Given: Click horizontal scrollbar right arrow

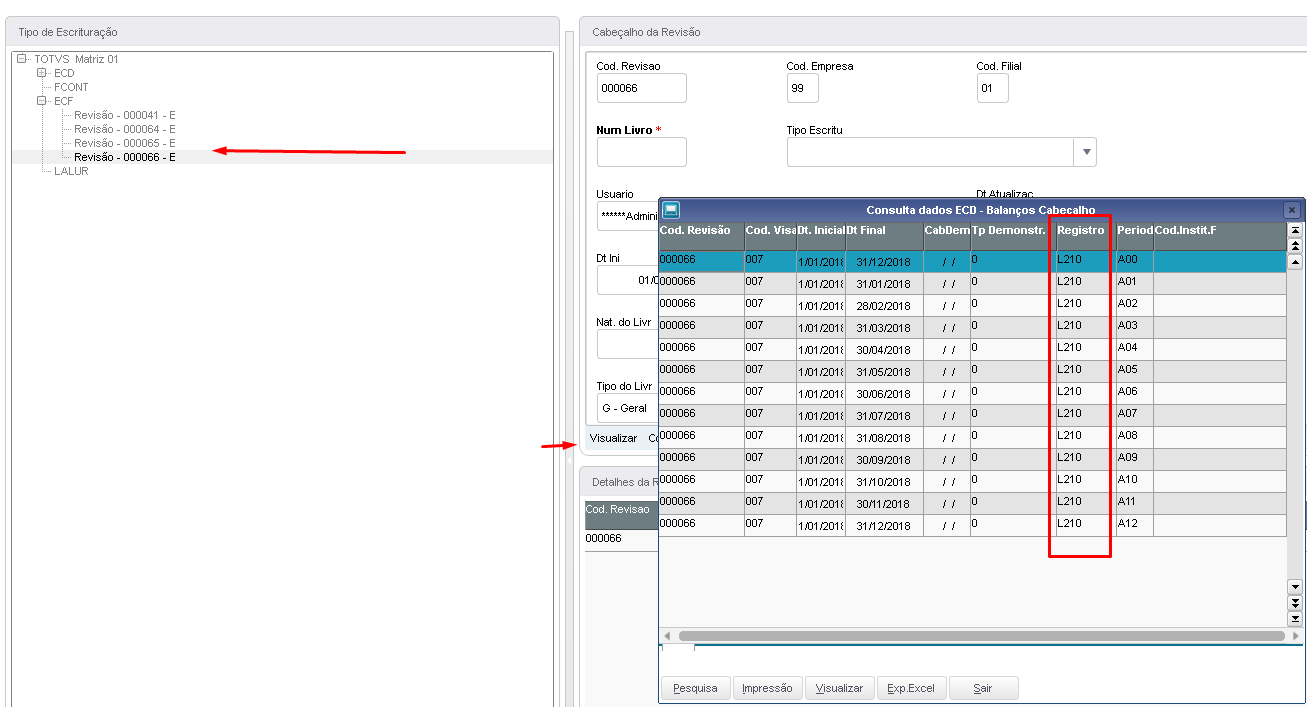Looking at the screenshot, I should pyautogui.click(x=1297, y=635).
